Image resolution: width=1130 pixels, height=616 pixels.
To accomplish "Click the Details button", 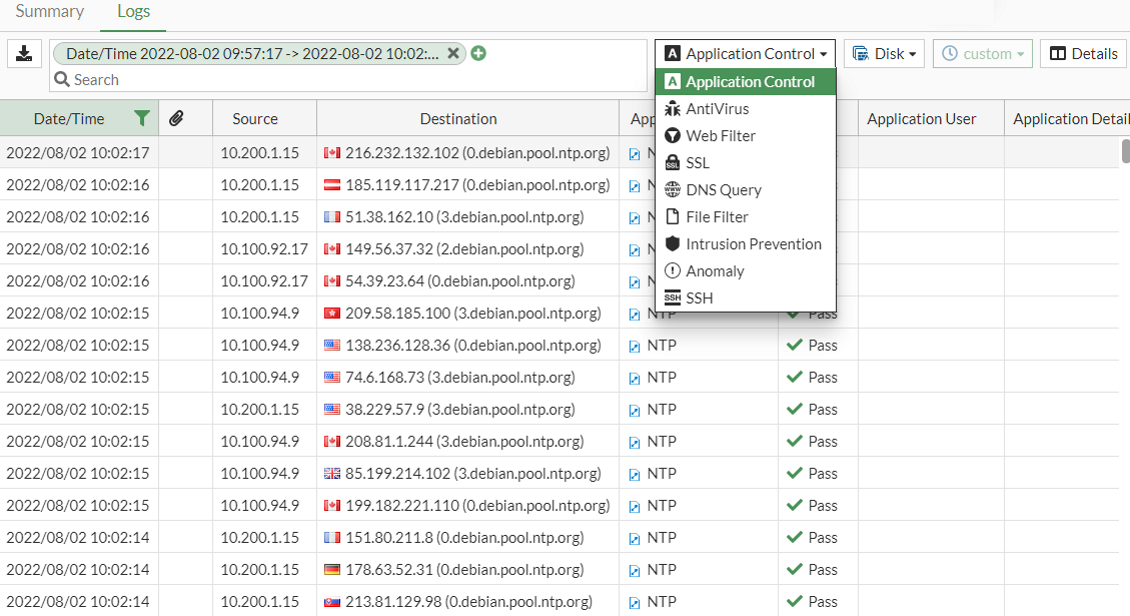I will point(1083,53).
